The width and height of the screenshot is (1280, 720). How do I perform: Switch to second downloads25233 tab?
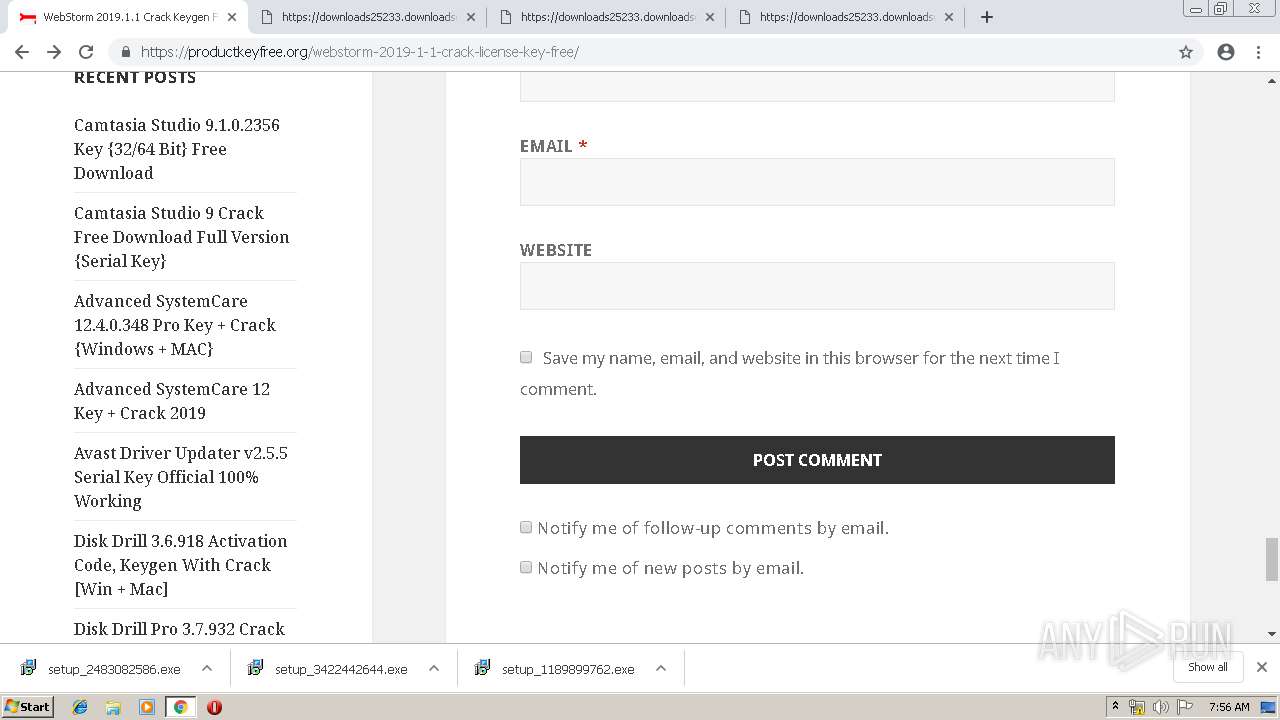point(365,17)
